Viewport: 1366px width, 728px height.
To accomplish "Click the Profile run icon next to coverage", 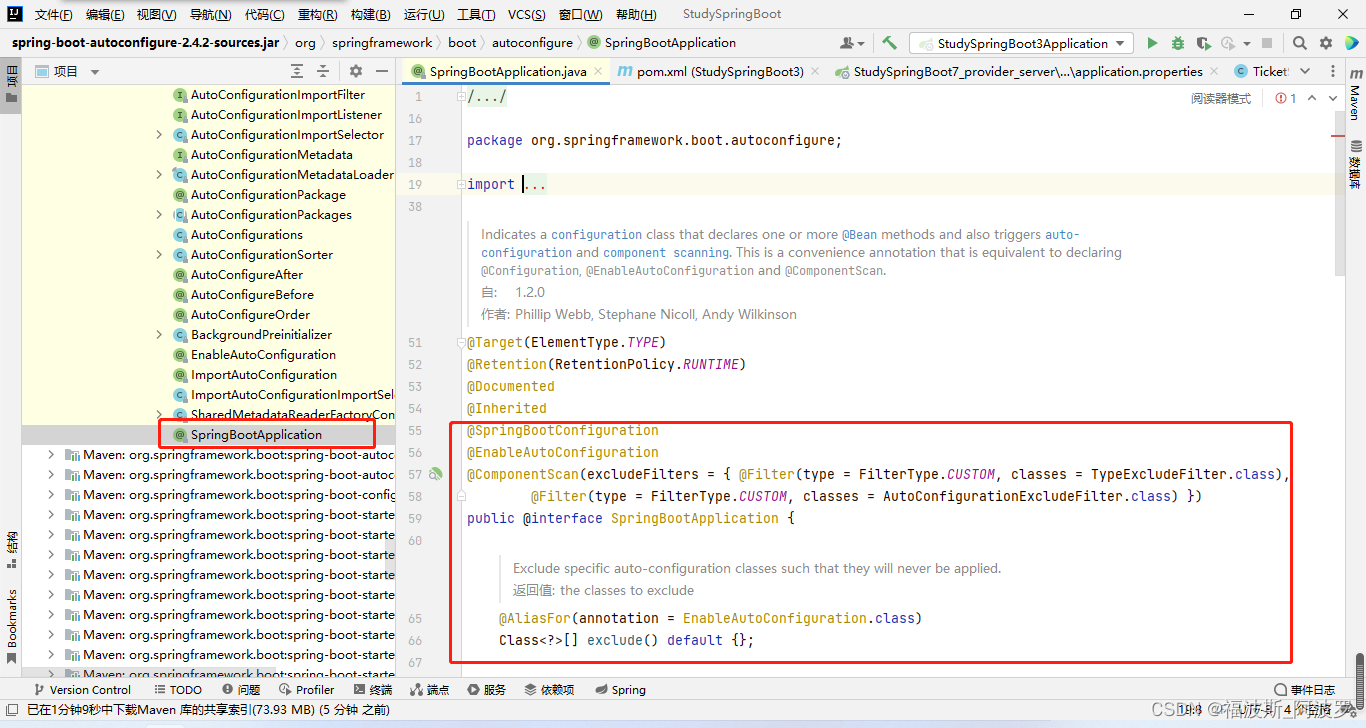I will point(1227,43).
